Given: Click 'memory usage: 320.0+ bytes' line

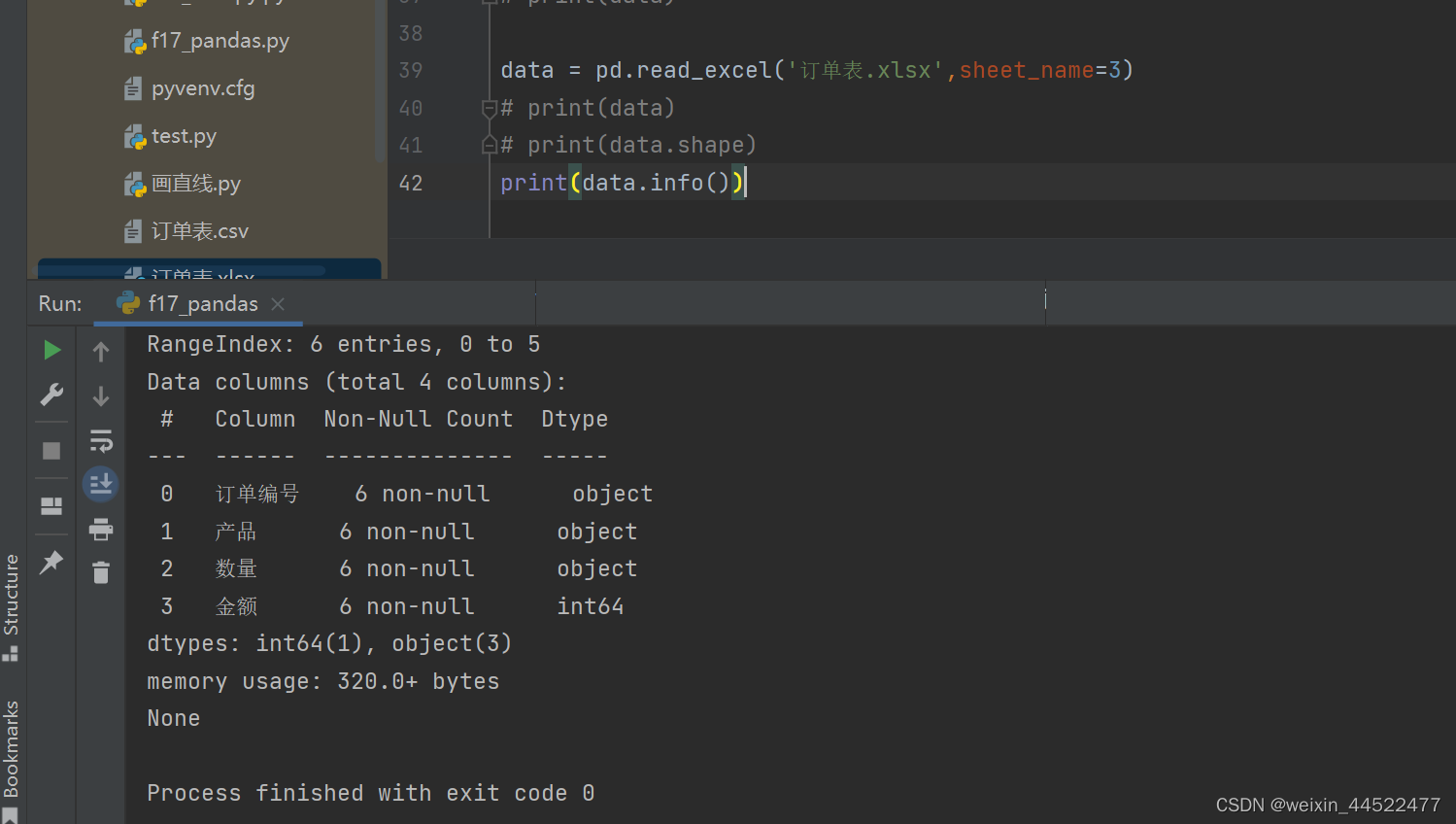Looking at the screenshot, I should click(323, 681).
